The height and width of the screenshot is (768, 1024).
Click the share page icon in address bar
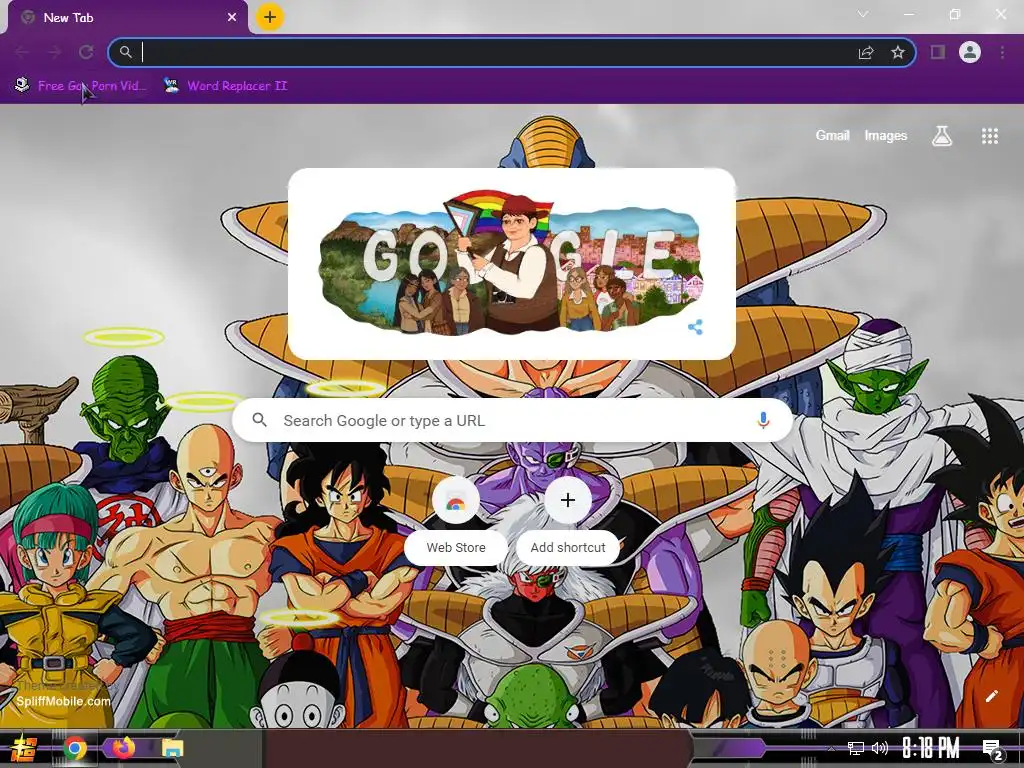[866, 52]
